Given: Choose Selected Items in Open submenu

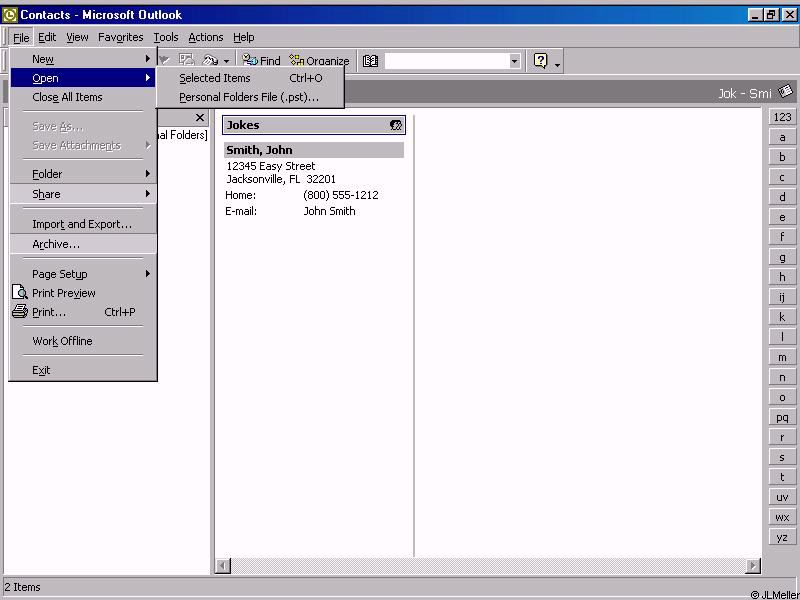Looking at the screenshot, I should click(250, 78).
